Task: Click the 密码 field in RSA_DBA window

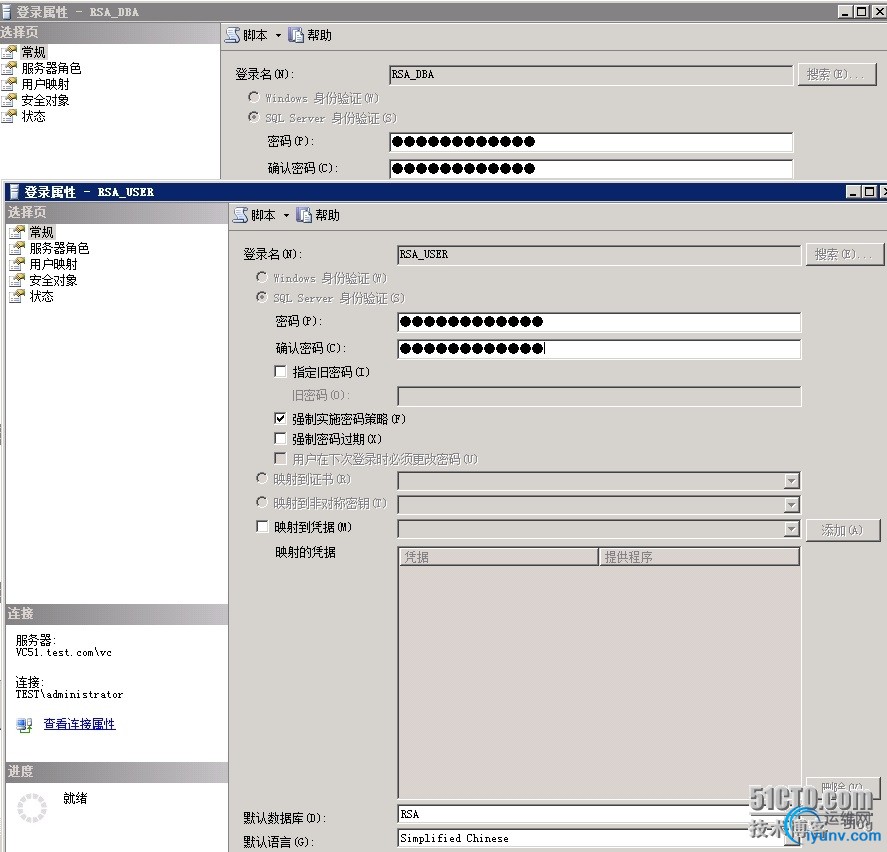Action: (591, 142)
